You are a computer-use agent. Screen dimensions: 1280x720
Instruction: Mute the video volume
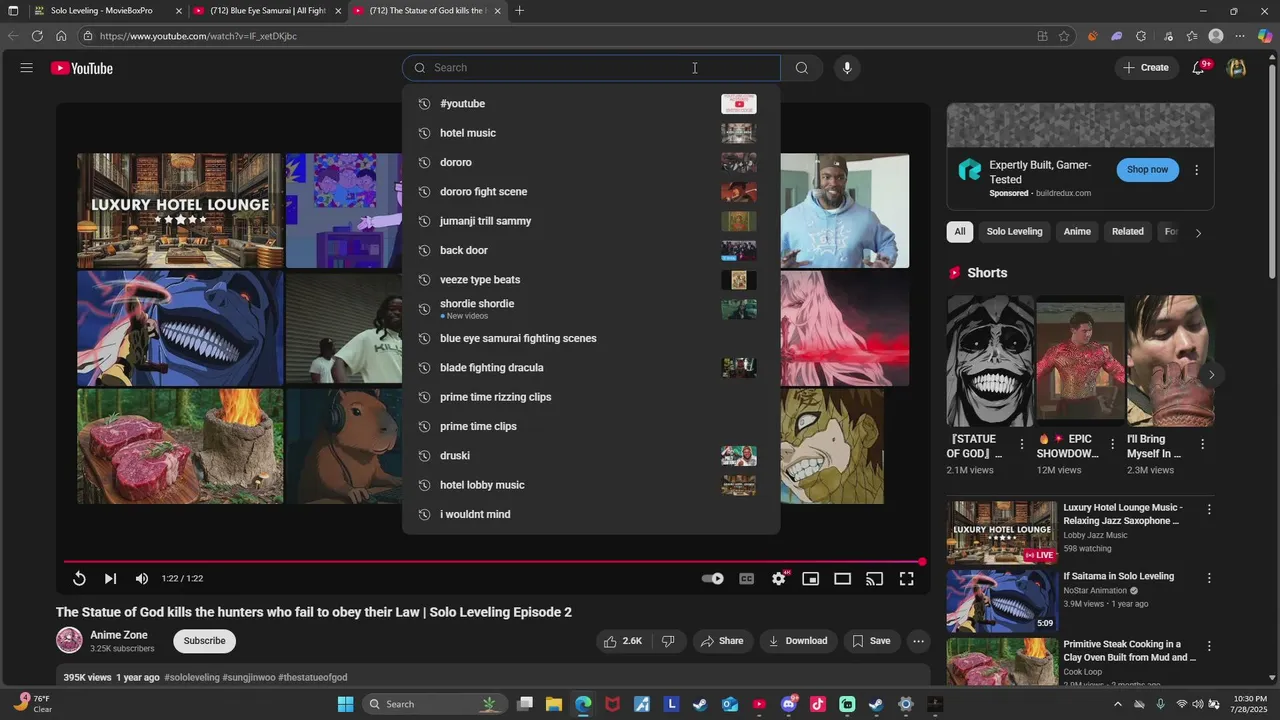pyautogui.click(x=142, y=578)
